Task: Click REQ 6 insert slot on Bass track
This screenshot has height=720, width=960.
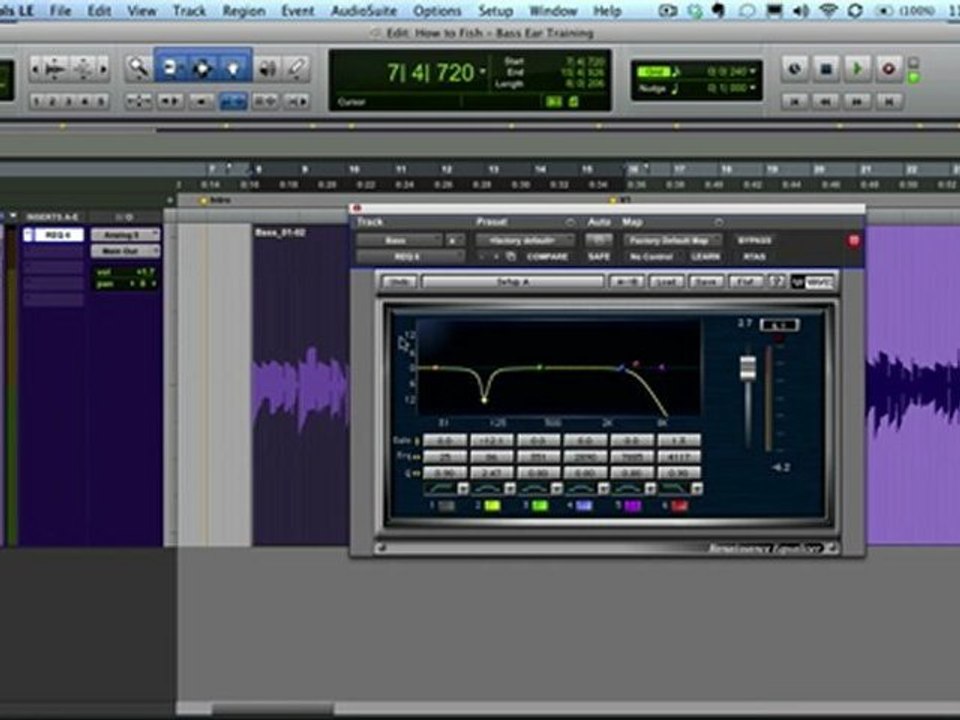Action: (59, 235)
